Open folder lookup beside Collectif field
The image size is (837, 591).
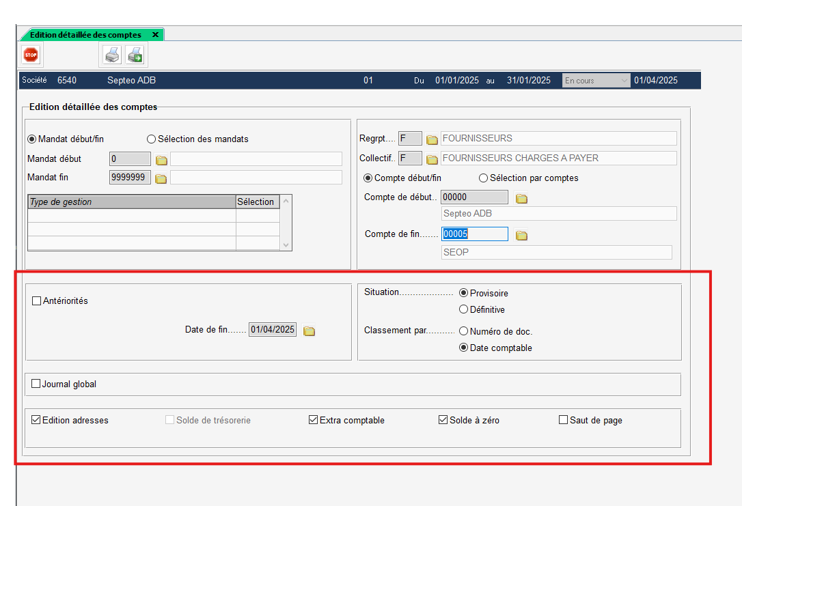(x=432, y=159)
